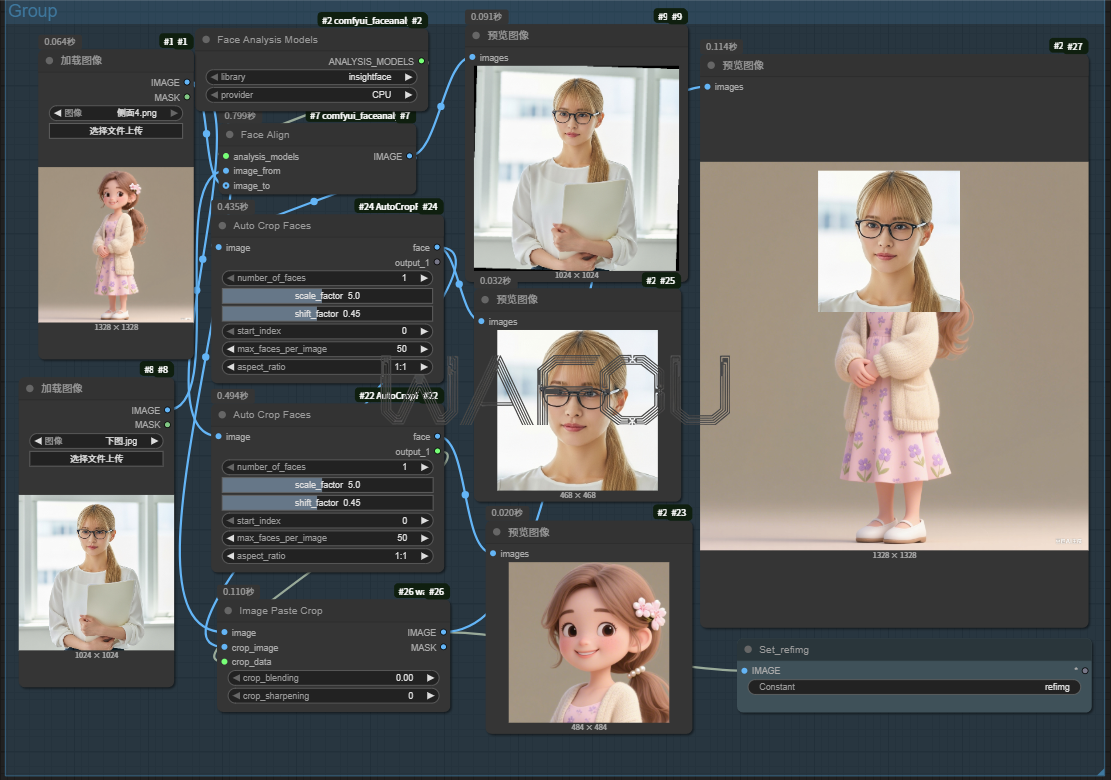Adjust shift_factor slider in #22 AutoCrop
This screenshot has width=1111, height=780.
pos(327,503)
